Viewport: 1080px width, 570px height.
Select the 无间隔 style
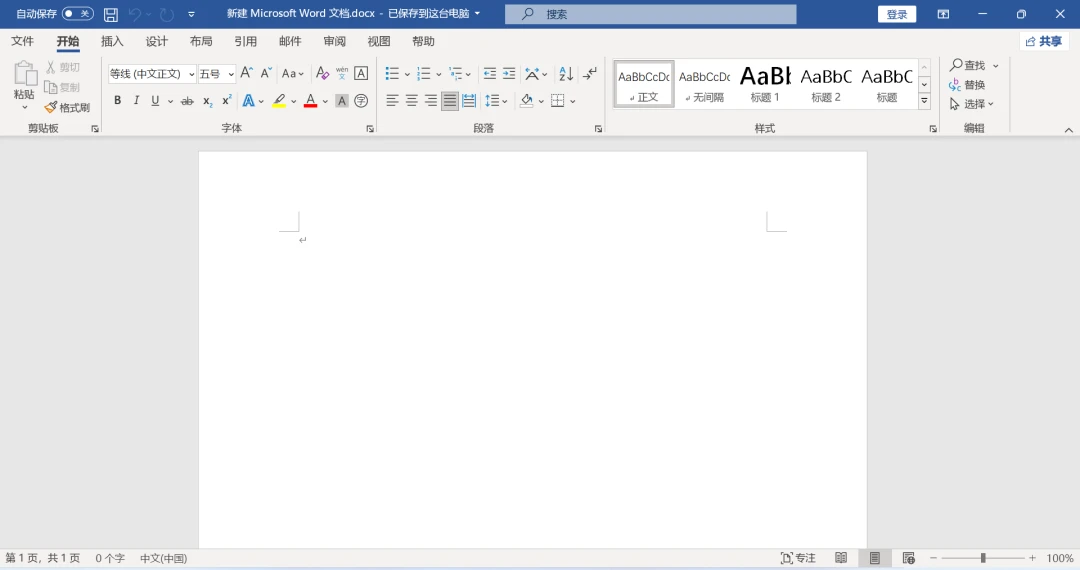(x=705, y=84)
